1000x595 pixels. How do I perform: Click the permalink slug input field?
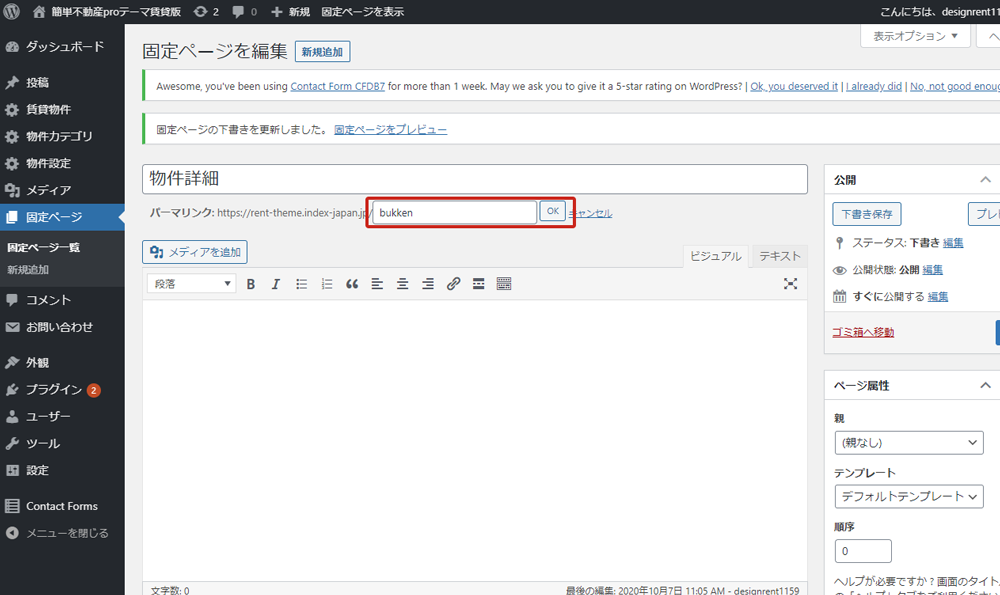tap(455, 212)
